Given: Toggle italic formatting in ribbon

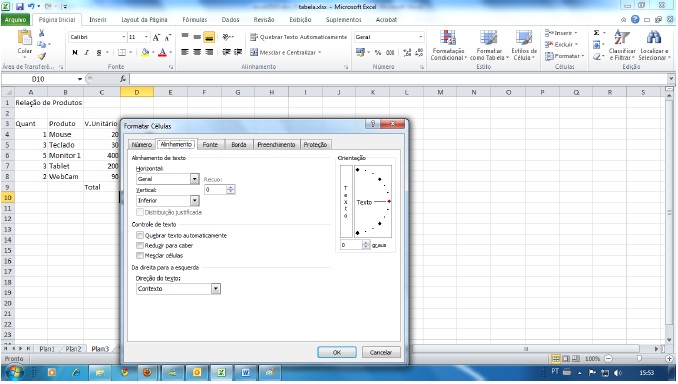Looking at the screenshot, I should tap(86, 52).
